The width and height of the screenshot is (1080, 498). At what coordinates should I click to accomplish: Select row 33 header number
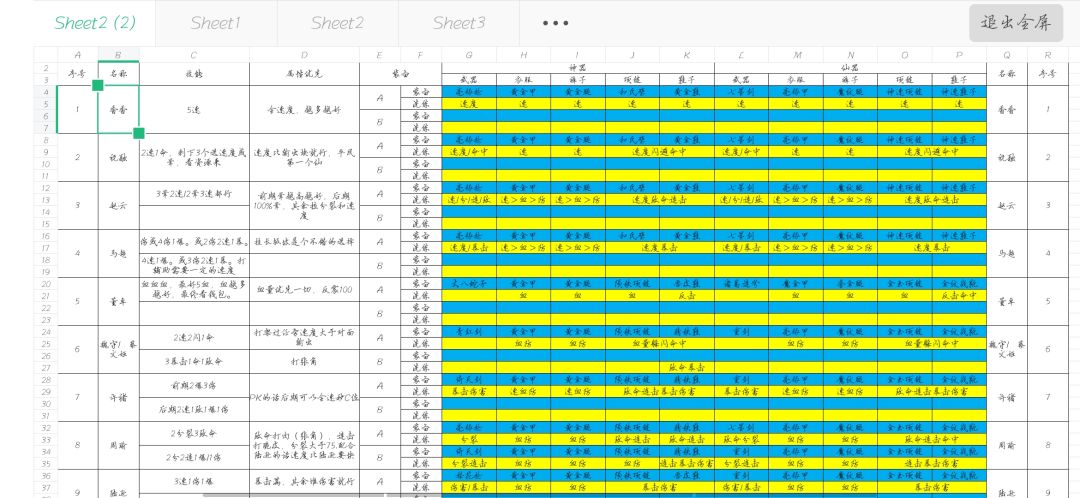(x=45, y=439)
